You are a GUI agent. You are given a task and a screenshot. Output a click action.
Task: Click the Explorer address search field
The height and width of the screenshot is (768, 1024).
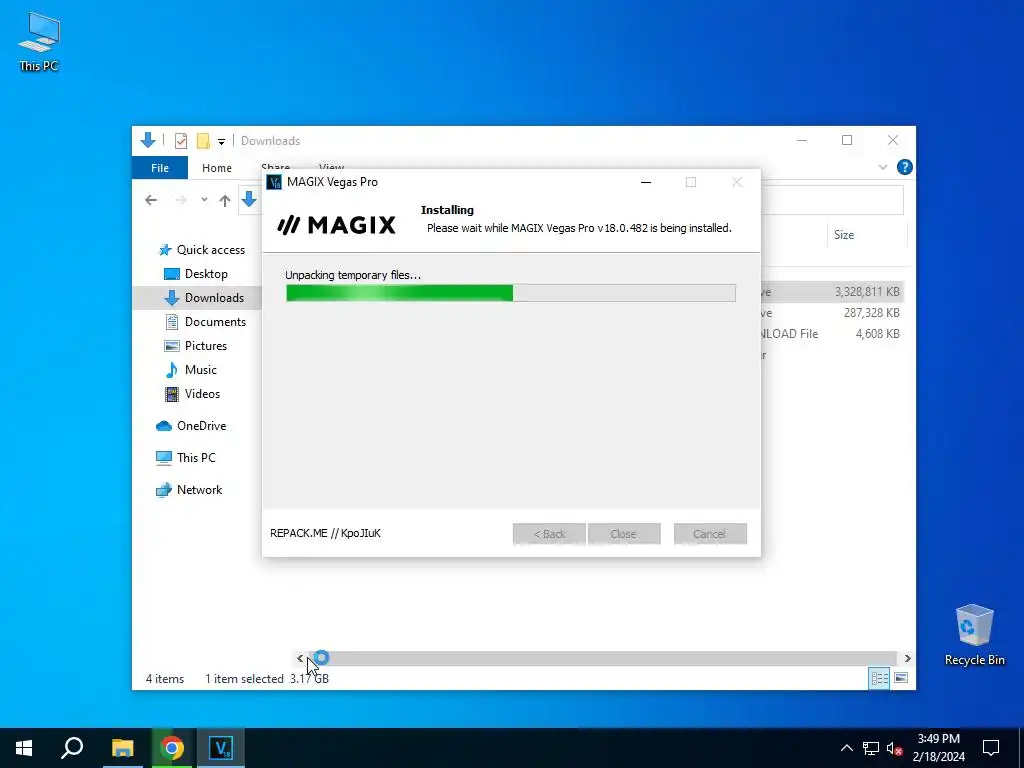(x=832, y=200)
